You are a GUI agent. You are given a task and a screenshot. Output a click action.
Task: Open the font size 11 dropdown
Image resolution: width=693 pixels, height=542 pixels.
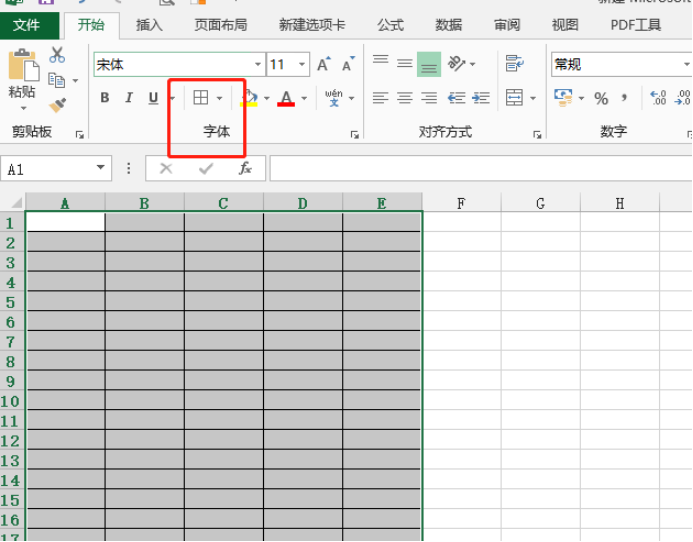pos(302,65)
